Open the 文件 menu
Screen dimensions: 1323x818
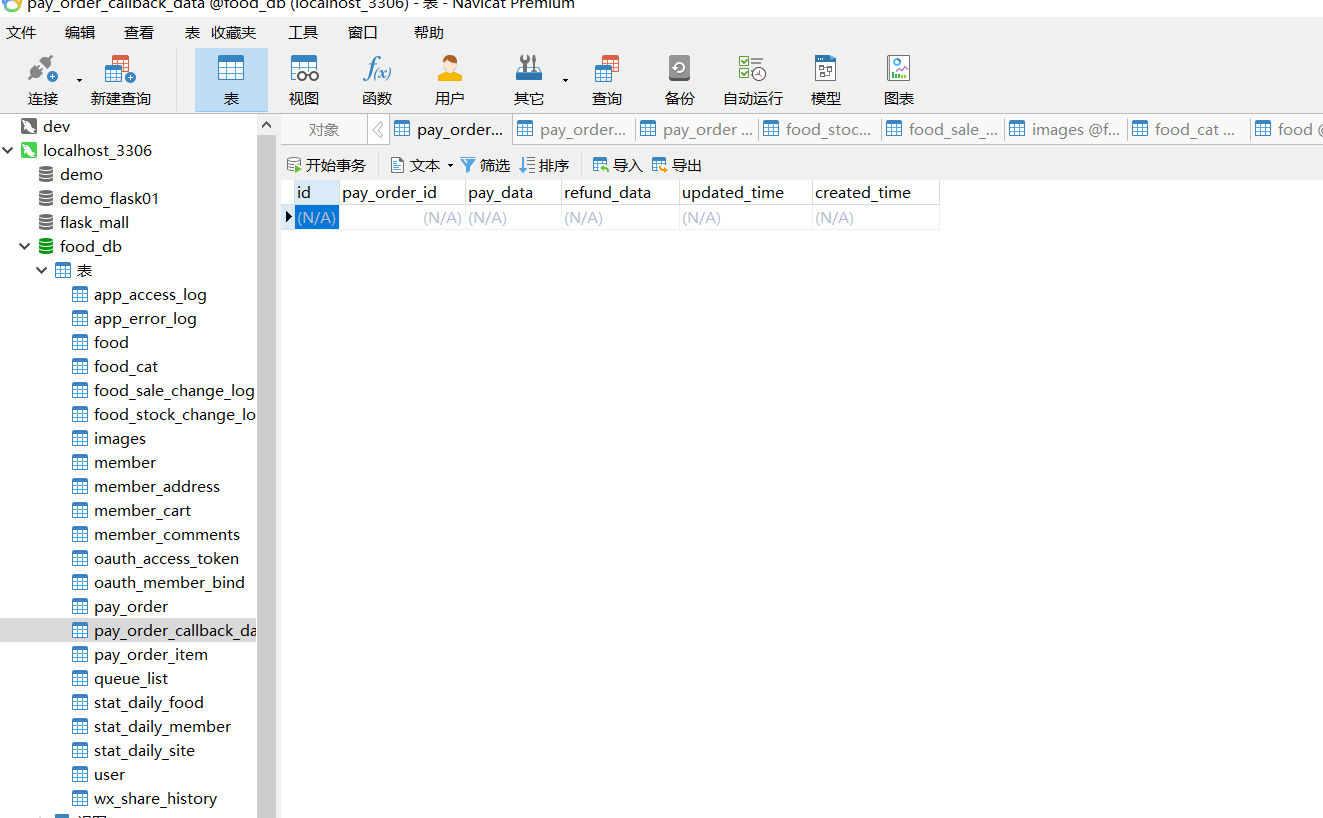click(x=21, y=32)
